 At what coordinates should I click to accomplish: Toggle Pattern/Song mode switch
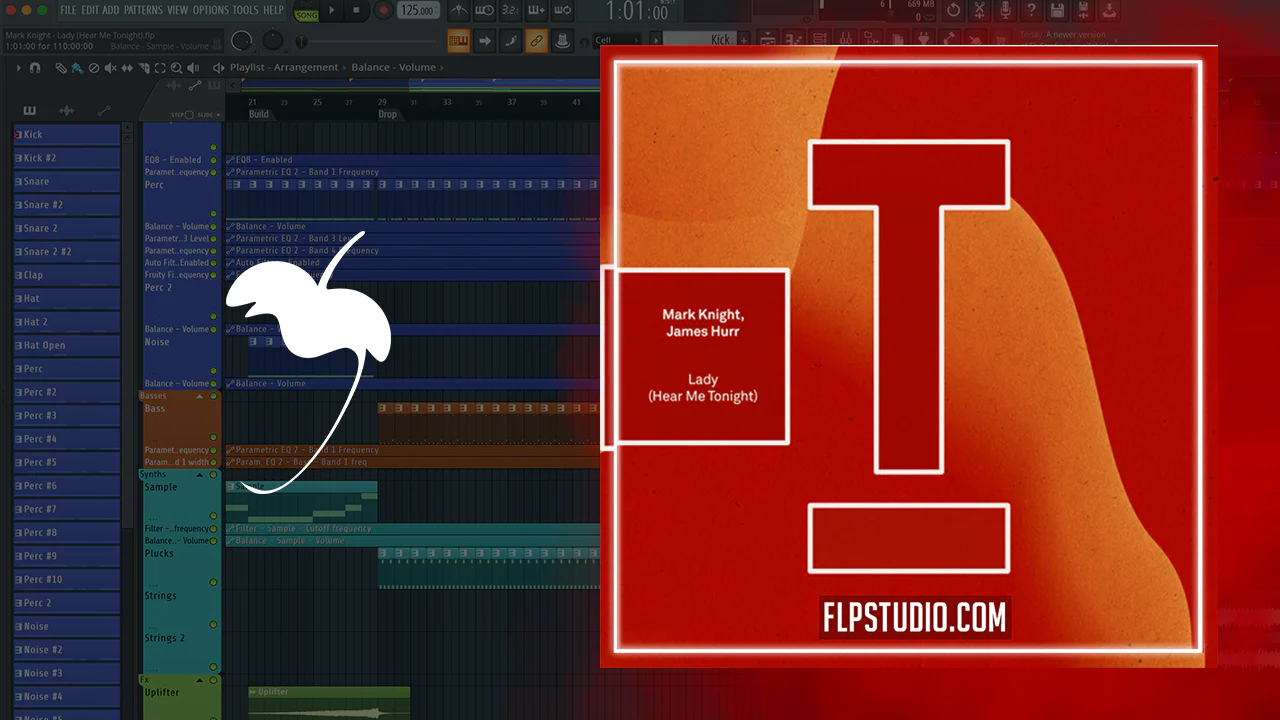click(305, 11)
